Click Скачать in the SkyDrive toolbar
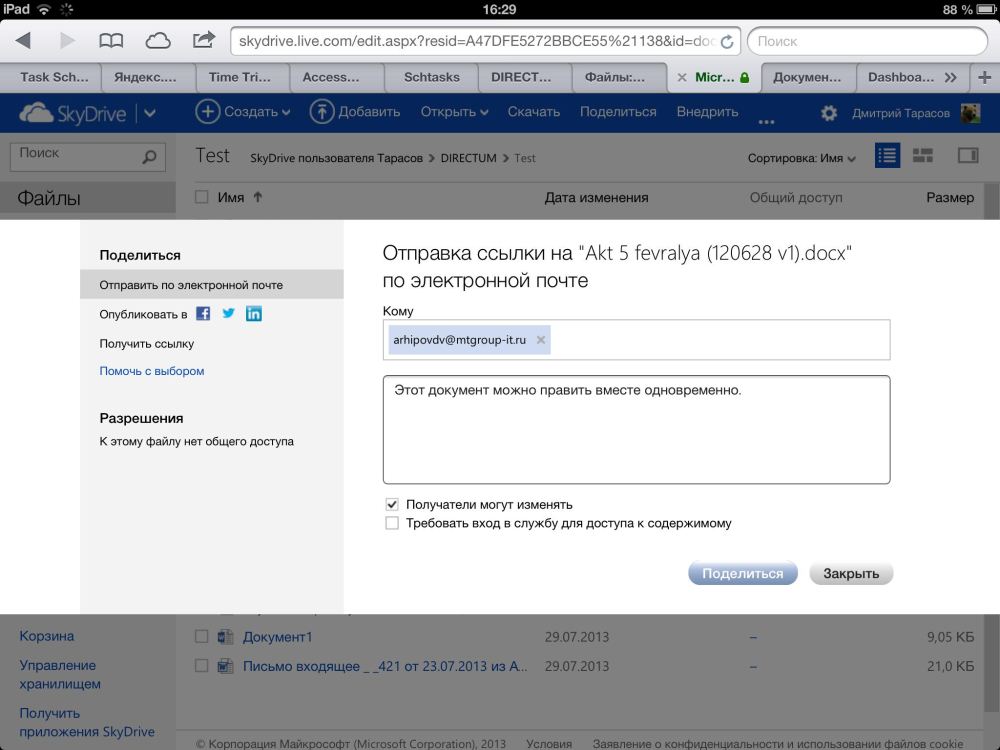 pyautogui.click(x=534, y=112)
